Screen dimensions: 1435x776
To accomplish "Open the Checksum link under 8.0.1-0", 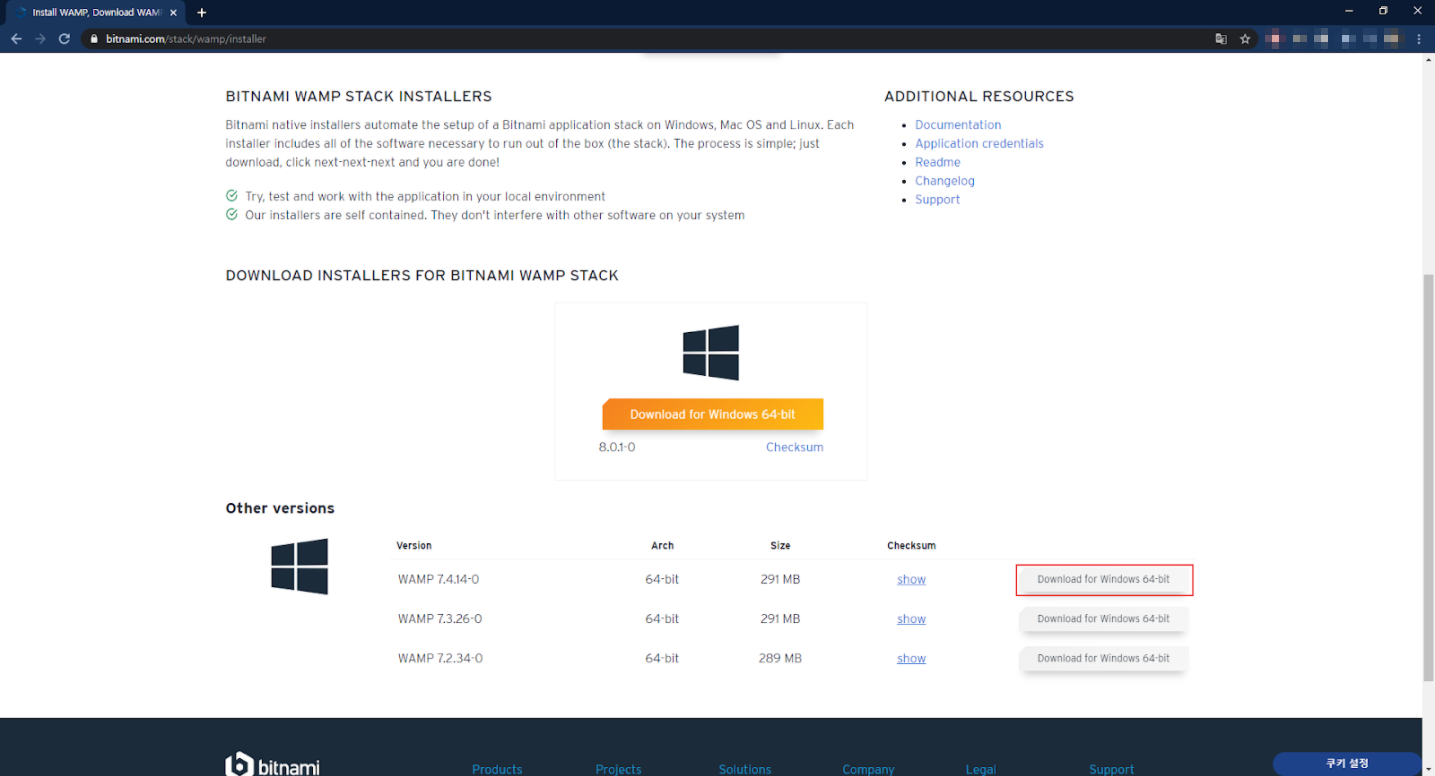I will (x=795, y=447).
